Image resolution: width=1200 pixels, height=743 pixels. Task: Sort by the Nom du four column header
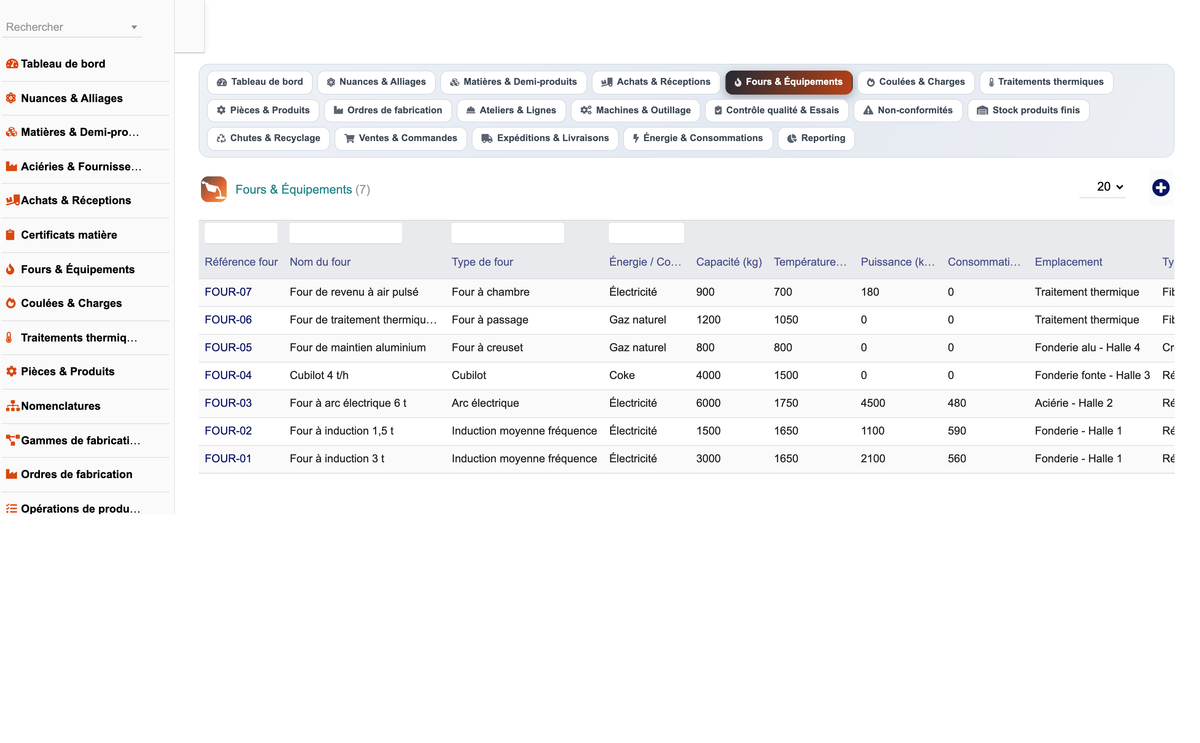coord(320,262)
